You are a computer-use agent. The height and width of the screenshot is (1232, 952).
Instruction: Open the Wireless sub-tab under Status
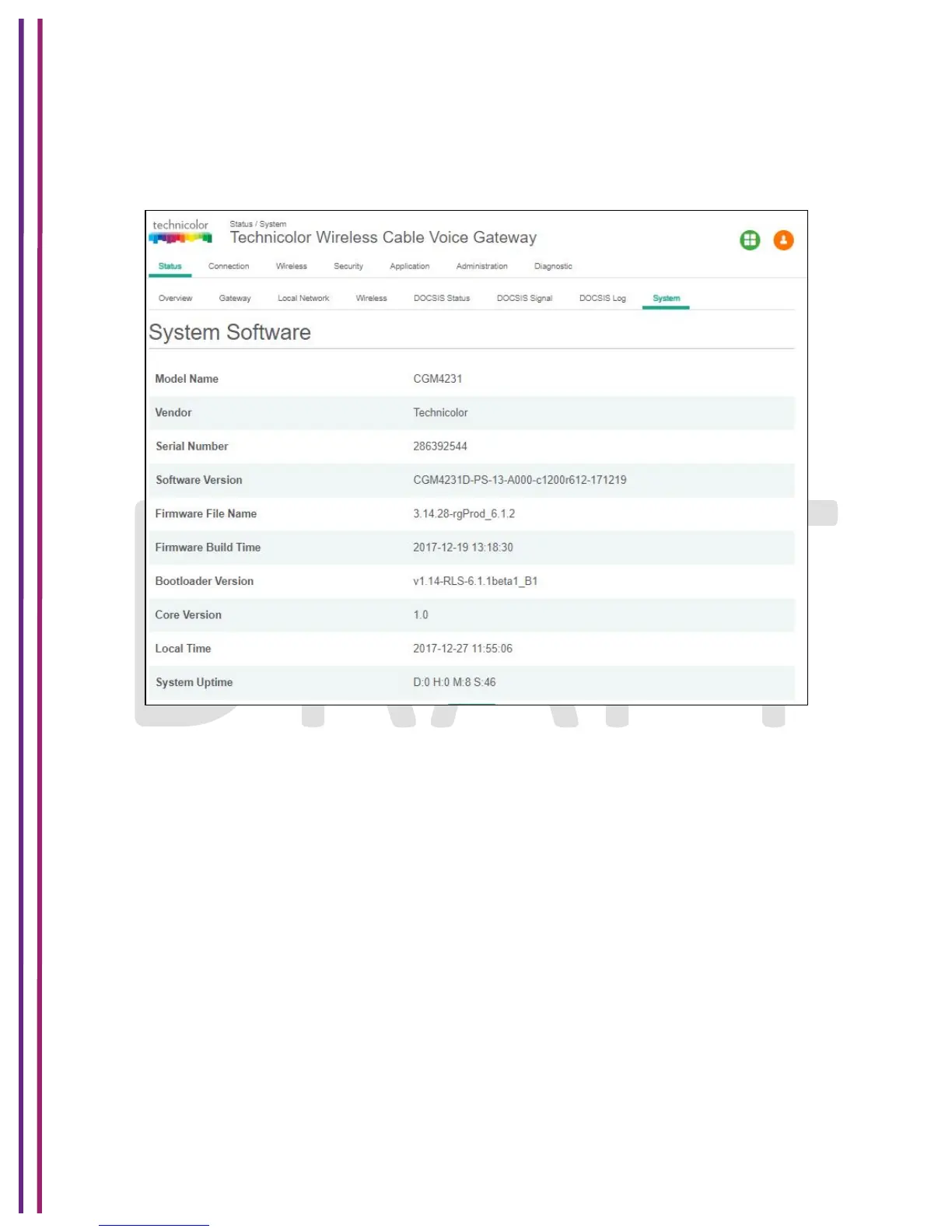point(371,298)
